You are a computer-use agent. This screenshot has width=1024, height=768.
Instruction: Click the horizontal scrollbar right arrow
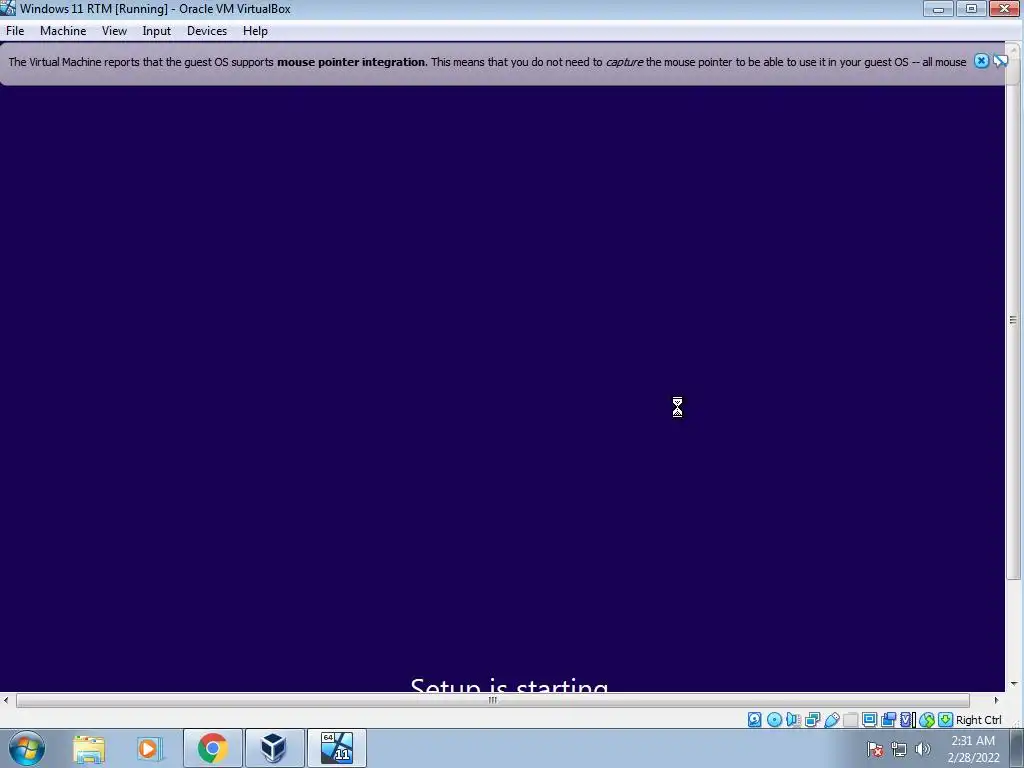996,700
